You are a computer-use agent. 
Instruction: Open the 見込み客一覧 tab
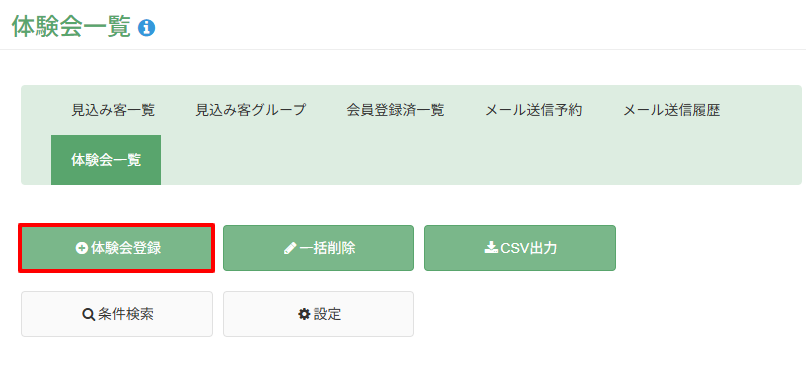point(113,110)
